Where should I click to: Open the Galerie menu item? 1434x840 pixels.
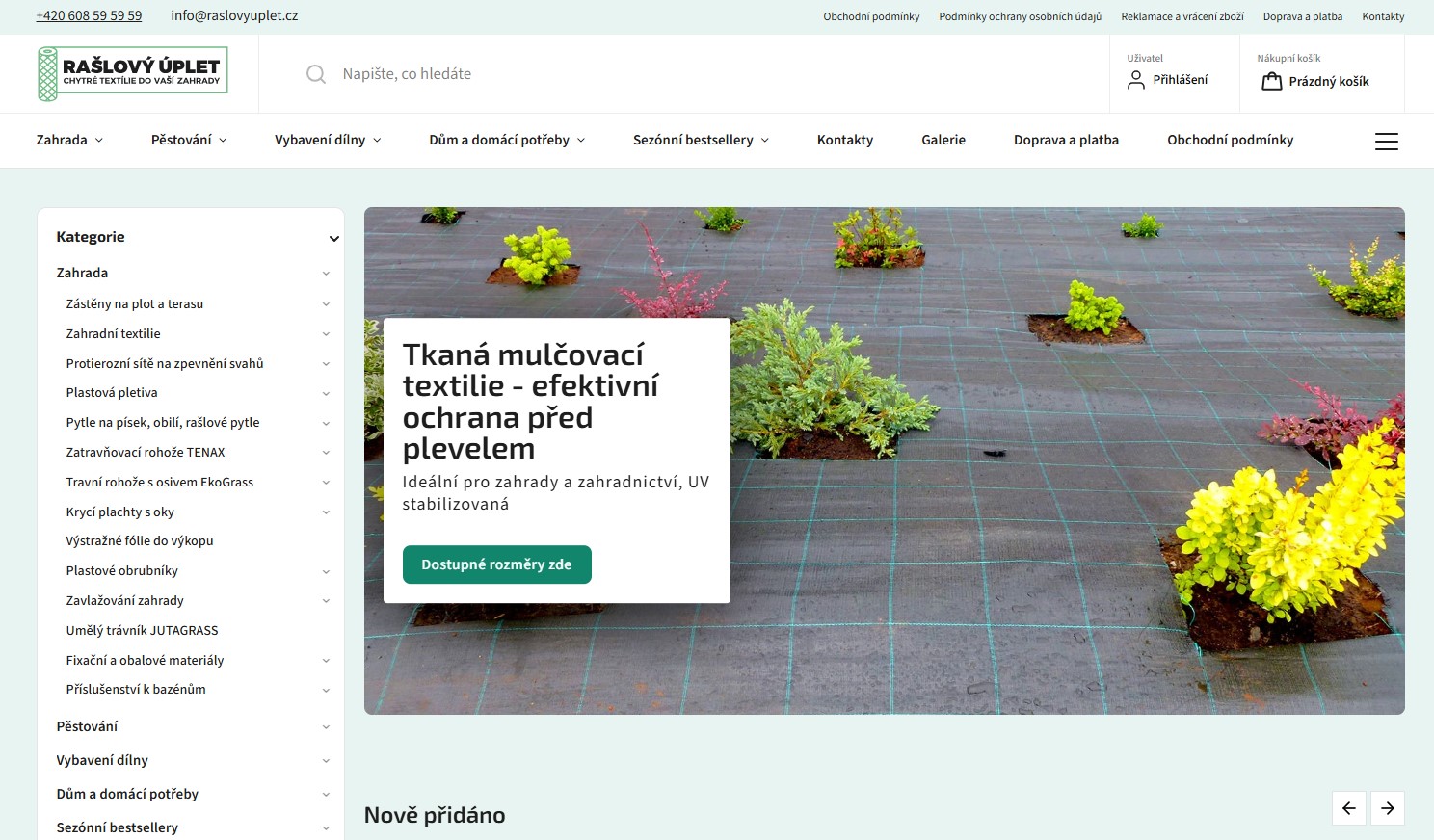[943, 141]
